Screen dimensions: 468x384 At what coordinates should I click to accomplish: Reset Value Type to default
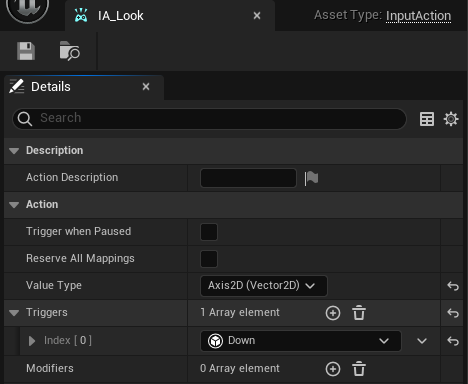pos(453,286)
